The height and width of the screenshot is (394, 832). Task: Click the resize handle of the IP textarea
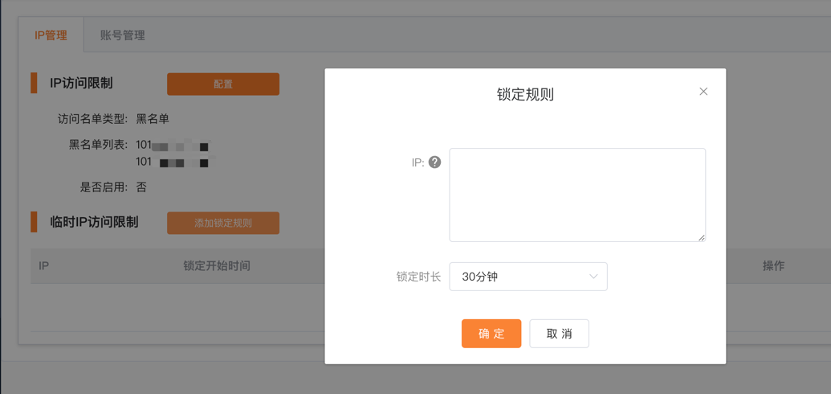click(x=701, y=238)
